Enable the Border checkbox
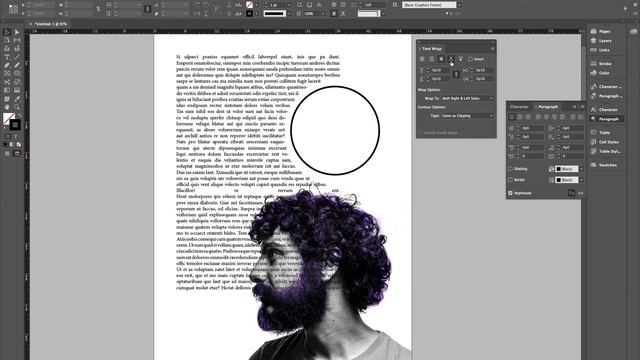Screen dimensions: 640x360 click(x=510, y=180)
